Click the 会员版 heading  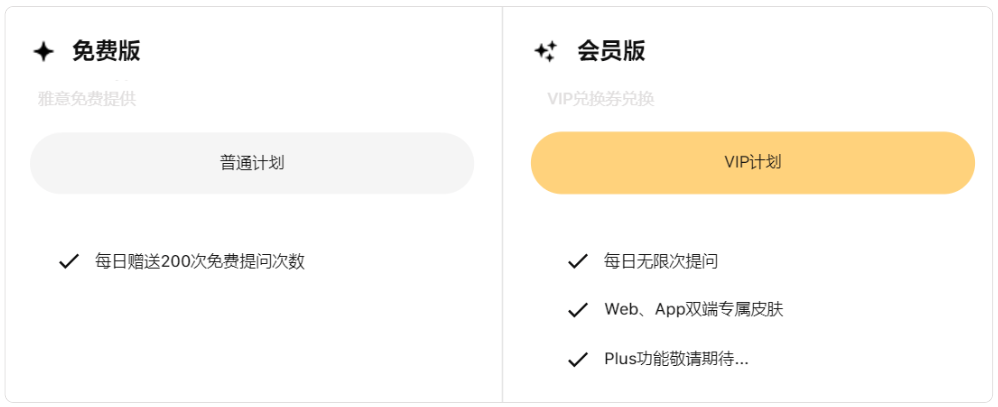pyautogui.click(x=611, y=51)
